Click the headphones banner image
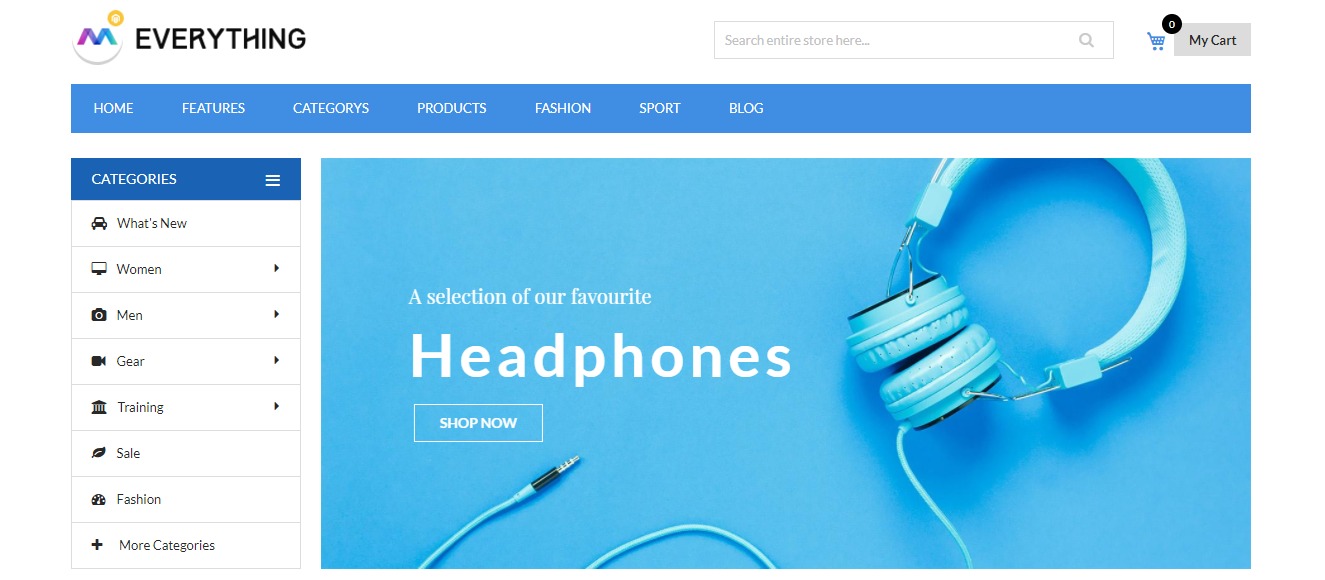The height and width of the screenshot is (580, 1325). click(786, 363)
